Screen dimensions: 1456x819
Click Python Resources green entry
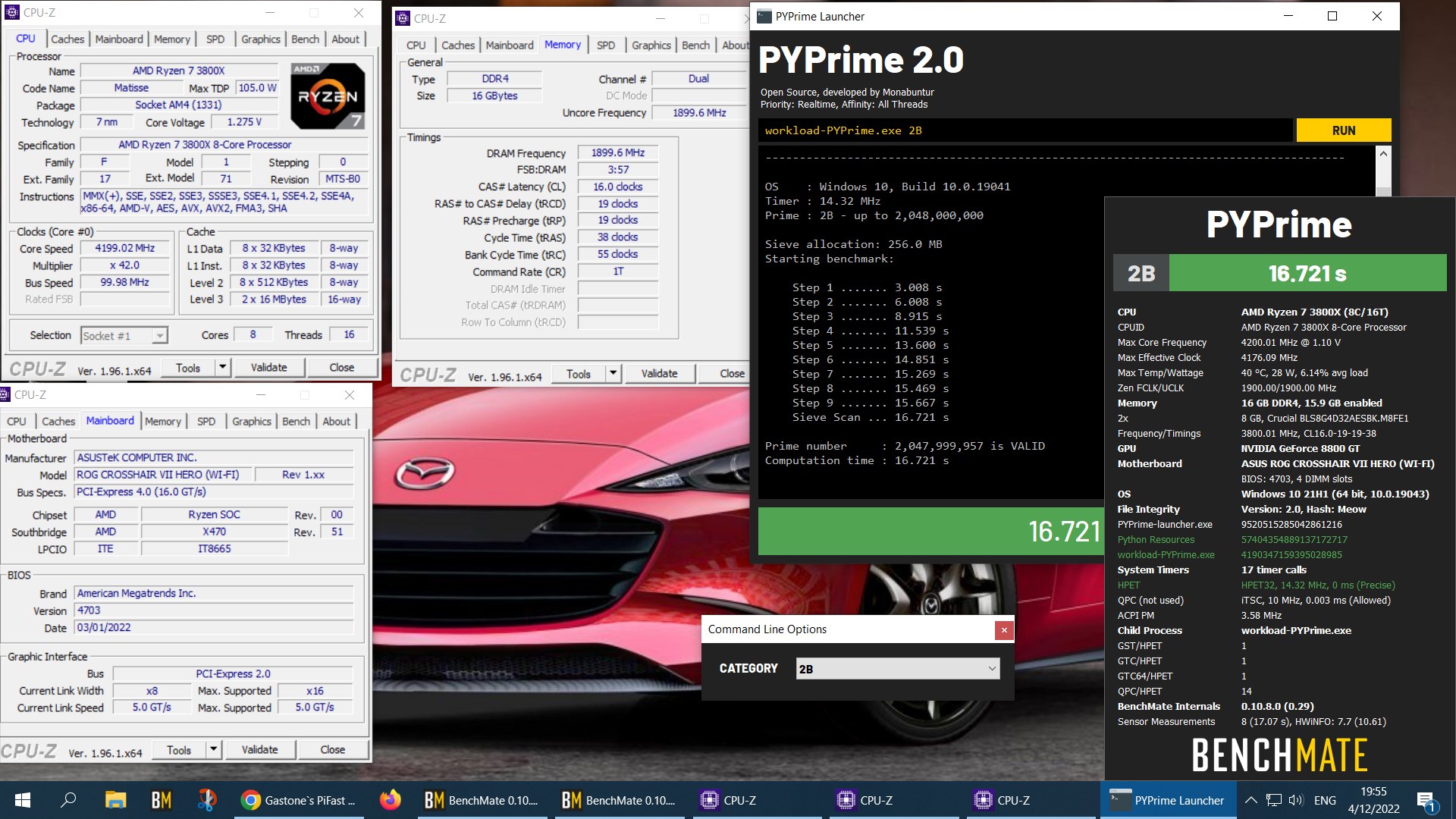1156,540
